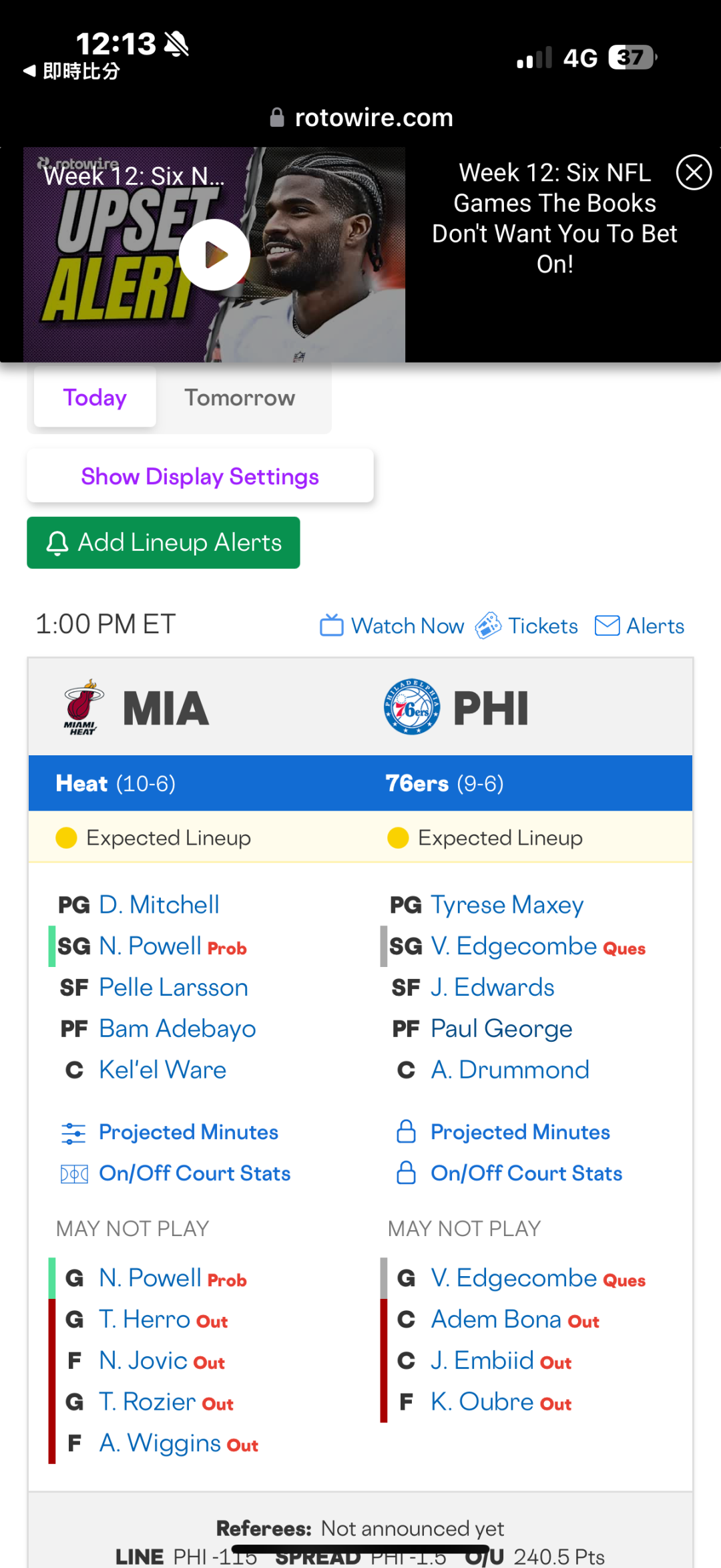
Task: Expand Show Display Settings
Action: click(x=200, y=476)
